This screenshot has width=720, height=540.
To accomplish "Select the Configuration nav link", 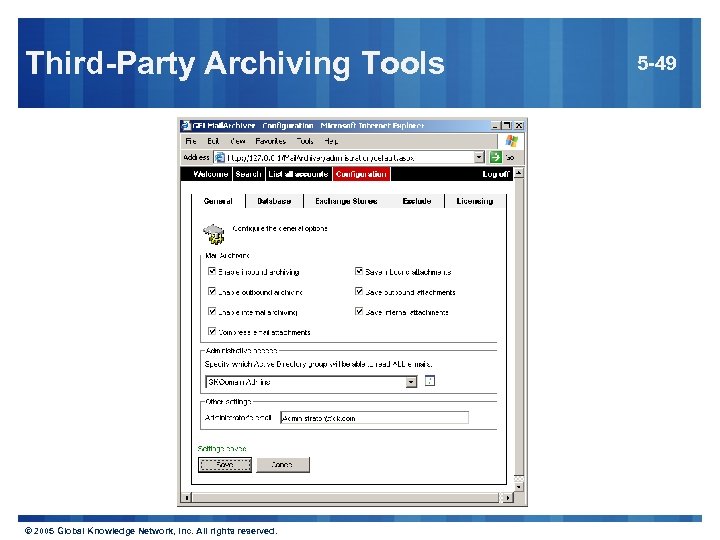I will 361,174.
